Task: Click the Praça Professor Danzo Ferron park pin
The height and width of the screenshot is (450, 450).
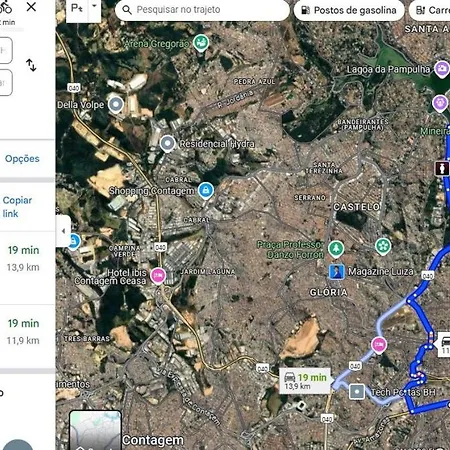Action: pyautogui.click(x=336, y=249)
